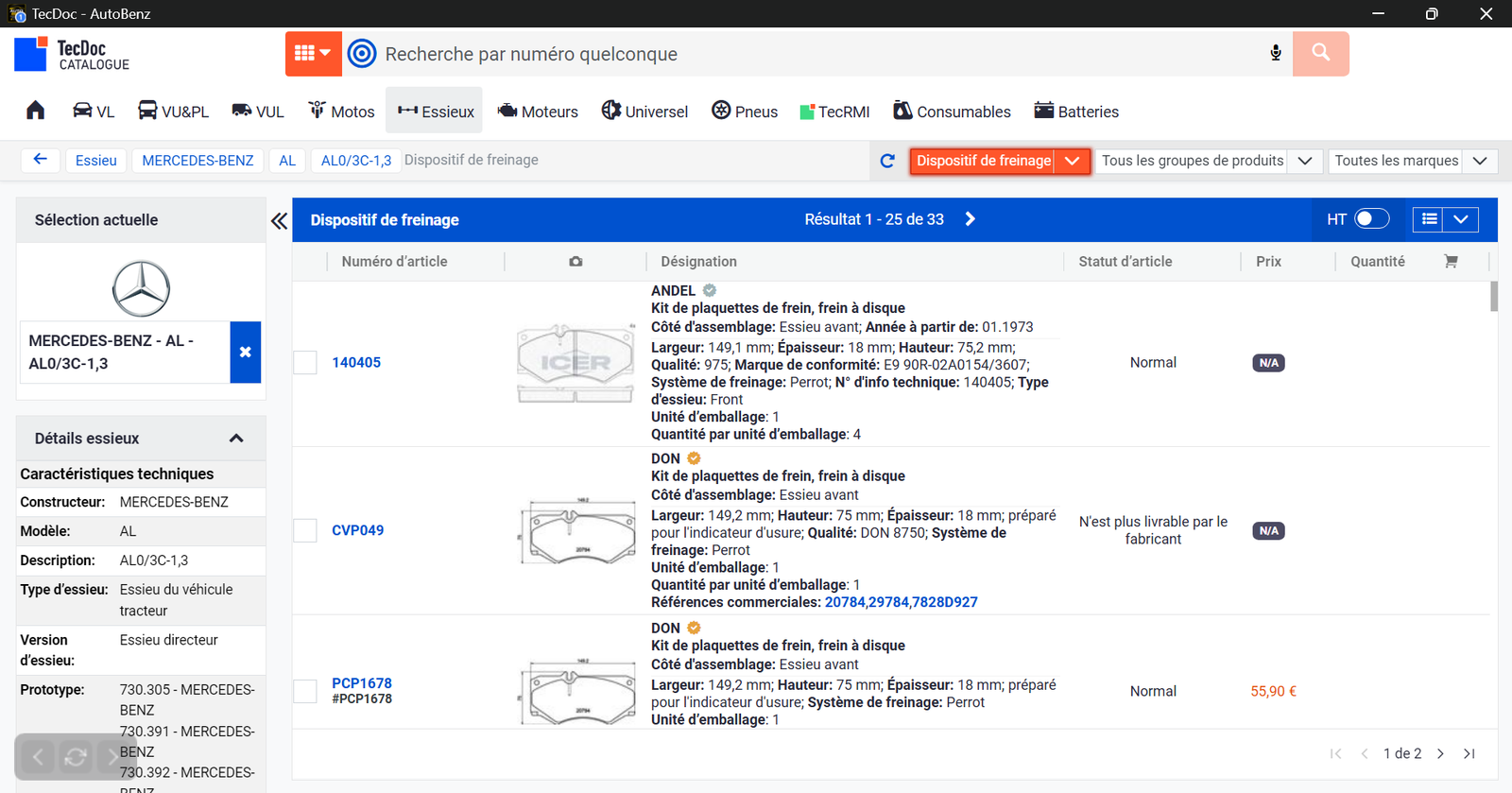Open the TecRMI tab
This screenshot has height=793, width=1512.
pos(834,112)
